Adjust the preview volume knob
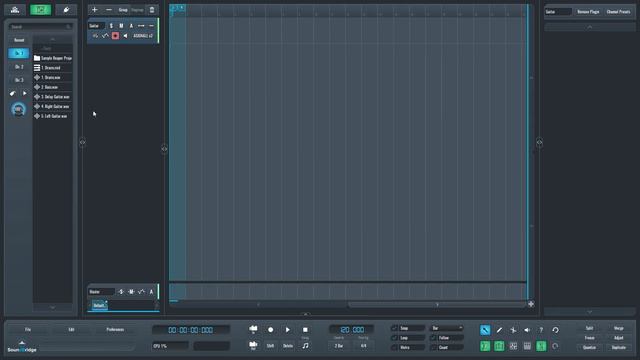Image resolution: width=640 pixels, height=360 pixels. click(x=18, y=109)
